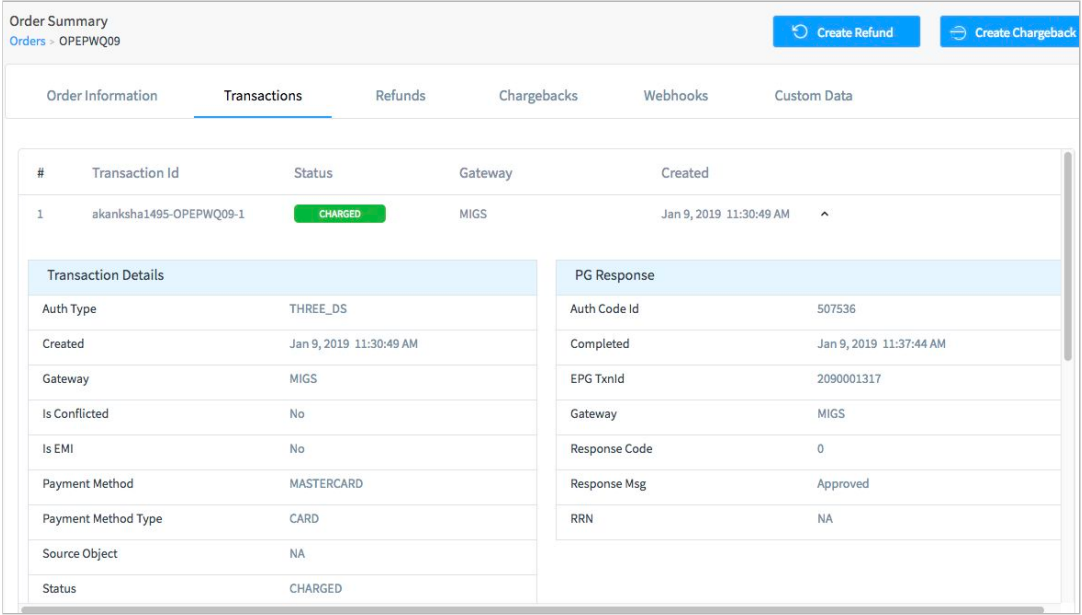Click the Auth Type label

69,309
